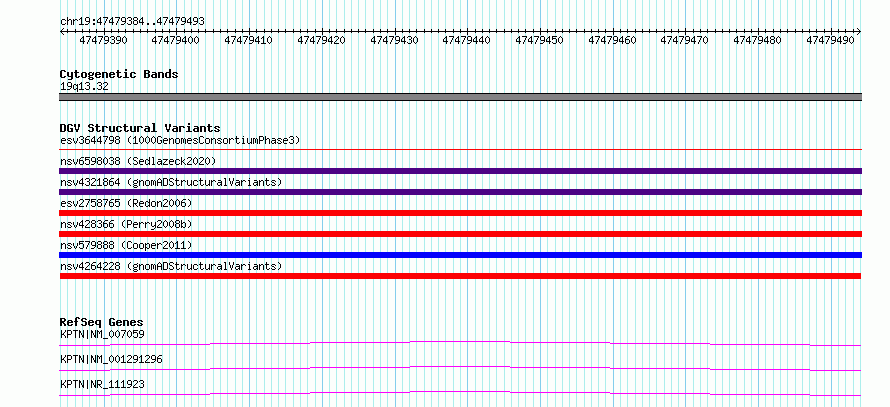This screenshot has width=890, height=407.
Task: Open variant esv3644798 (1000GenomesConsortiumPhase3) label
Action: [x=180, y=140]
